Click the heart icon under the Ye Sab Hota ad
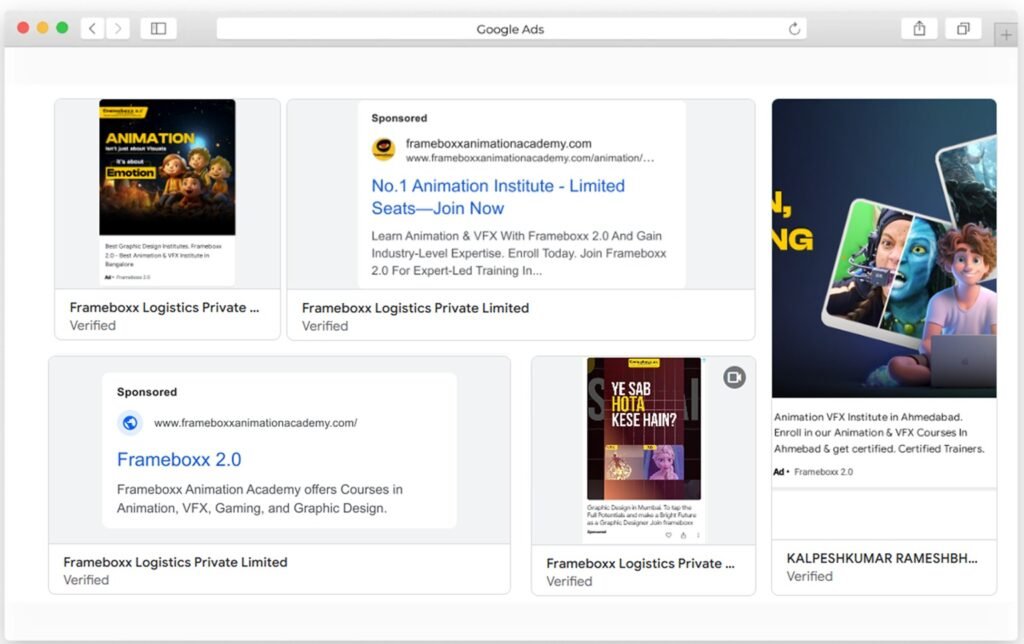Image resolution: width=1024 pixels, height=644 pixels. pos(668,535)
